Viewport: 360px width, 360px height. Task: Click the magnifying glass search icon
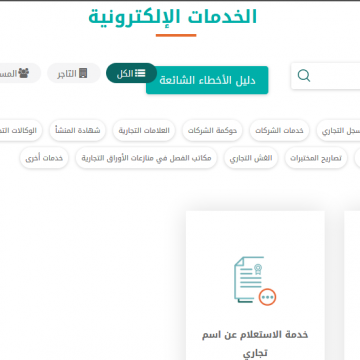(x=304, y=76)
